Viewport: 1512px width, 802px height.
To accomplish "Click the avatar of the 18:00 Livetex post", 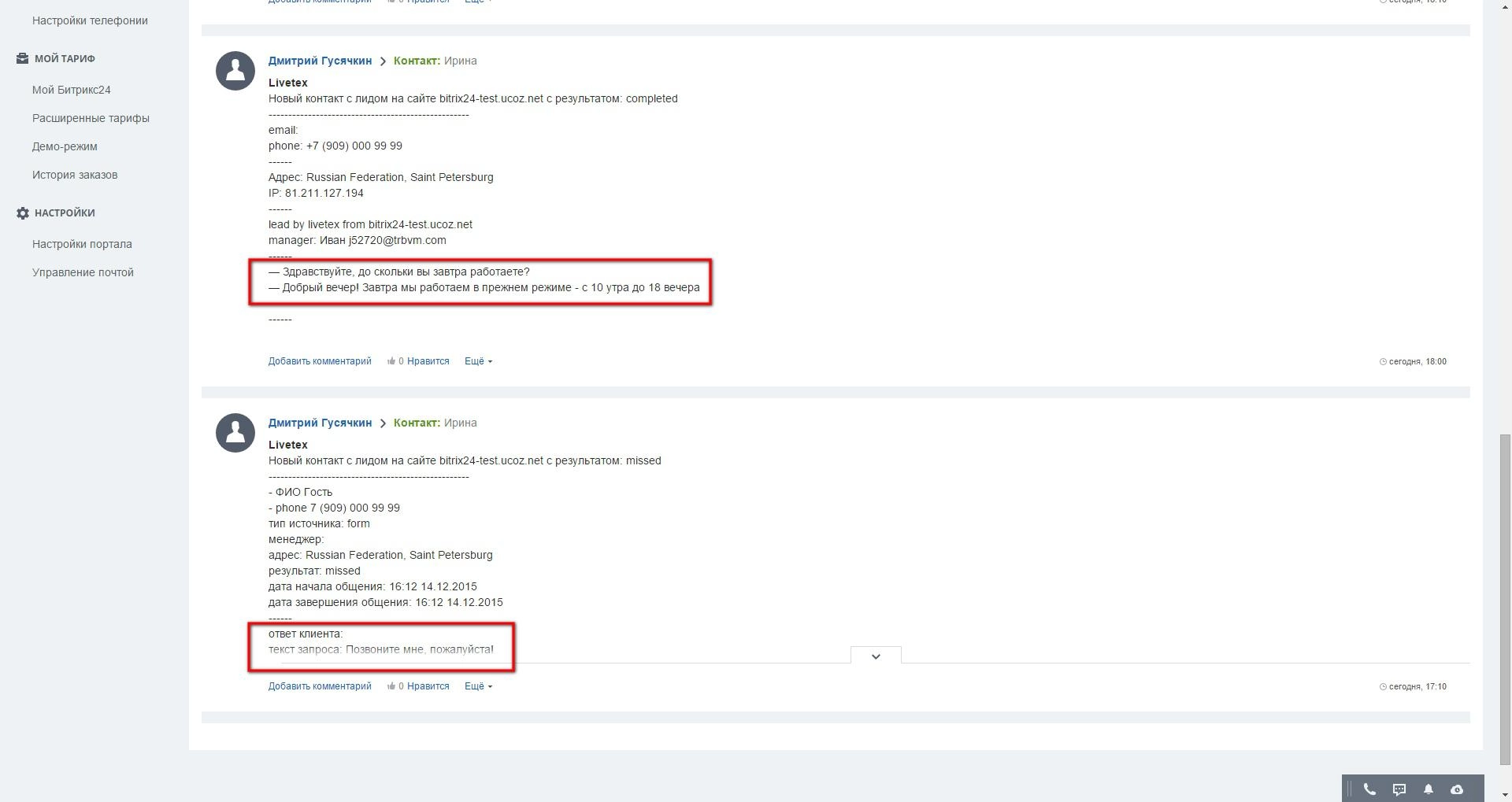I will coord(235,71).
